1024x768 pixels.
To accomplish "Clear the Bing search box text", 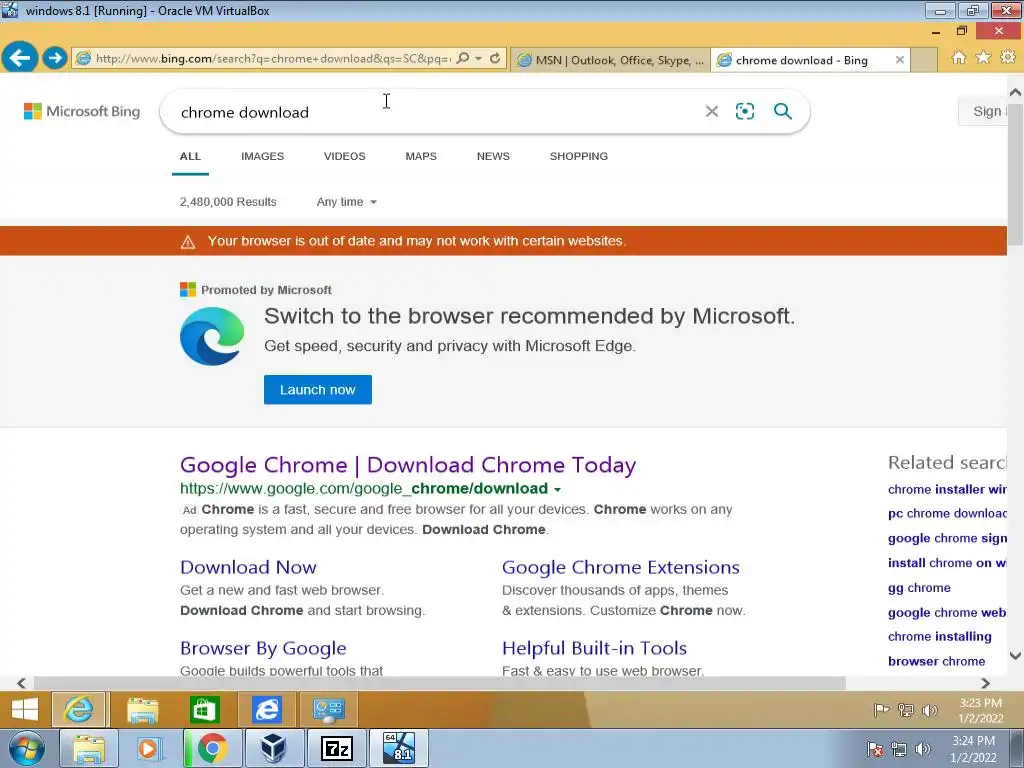I will (712, 112).
